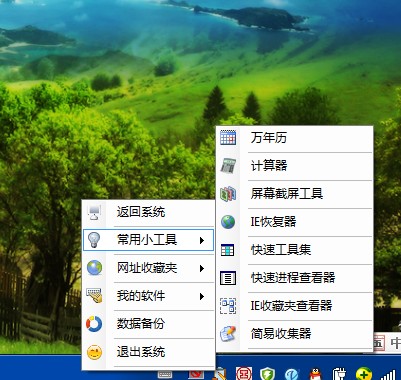Select IE恢复器 menu entry
Image resolution: width=401 pixels, height=380 pixels.
[294, 222]
